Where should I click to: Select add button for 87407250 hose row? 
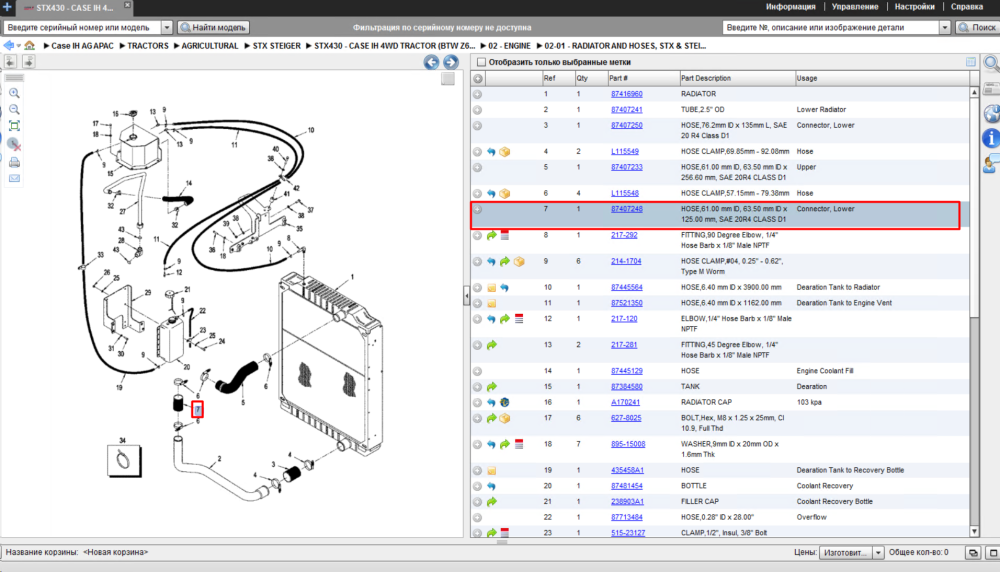point(477,126)
